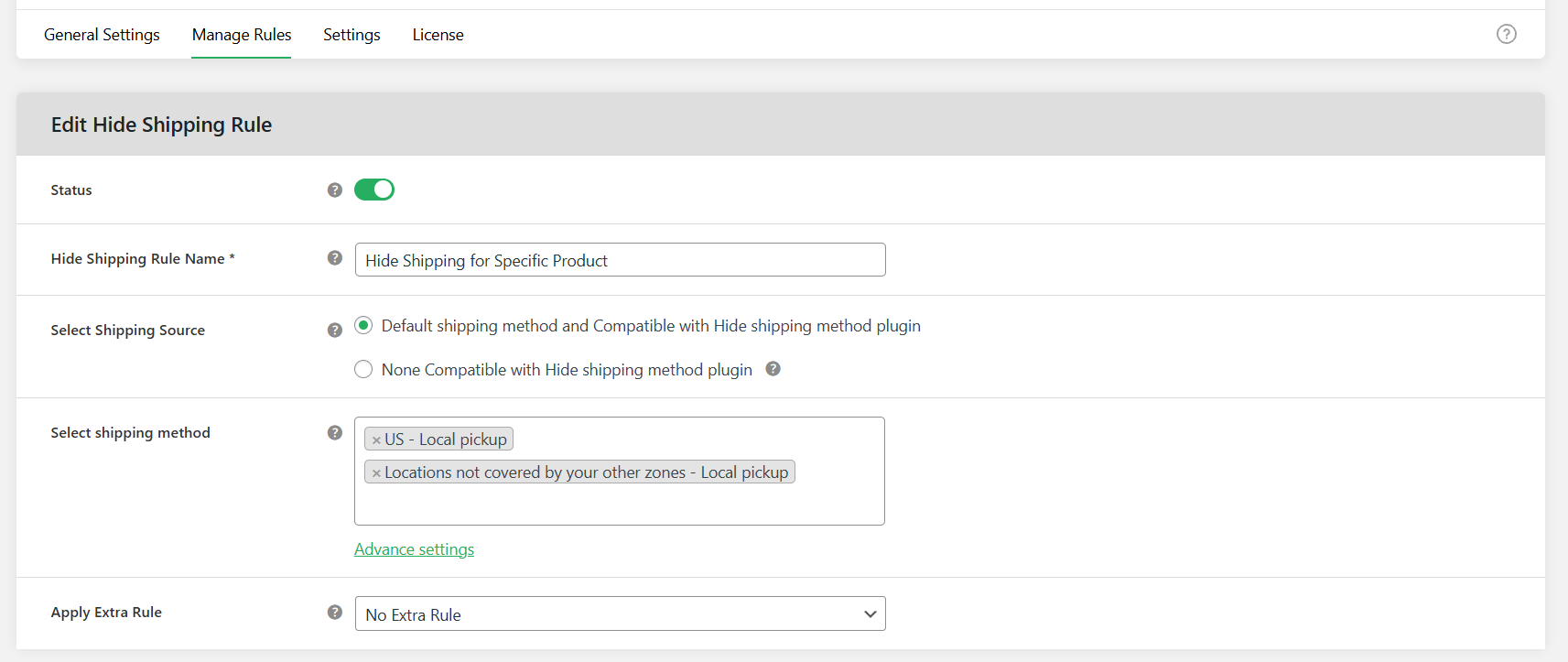Remove Locations not covered Local pickup tag
Viewport: 1568px width, 662px height.
tap(376, 472)
